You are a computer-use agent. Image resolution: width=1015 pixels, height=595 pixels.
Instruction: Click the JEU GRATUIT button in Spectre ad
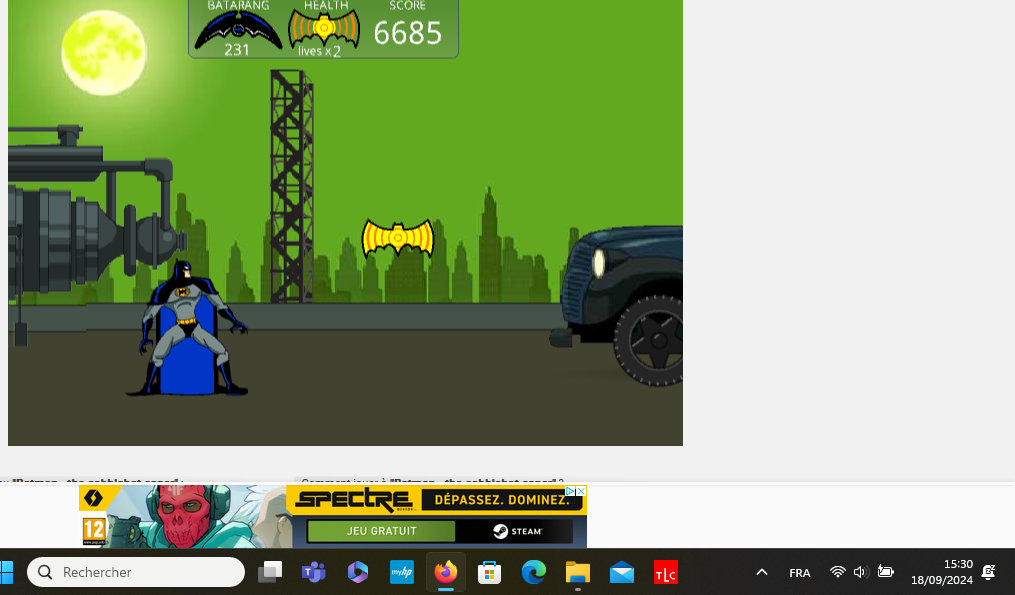[381, 531]
